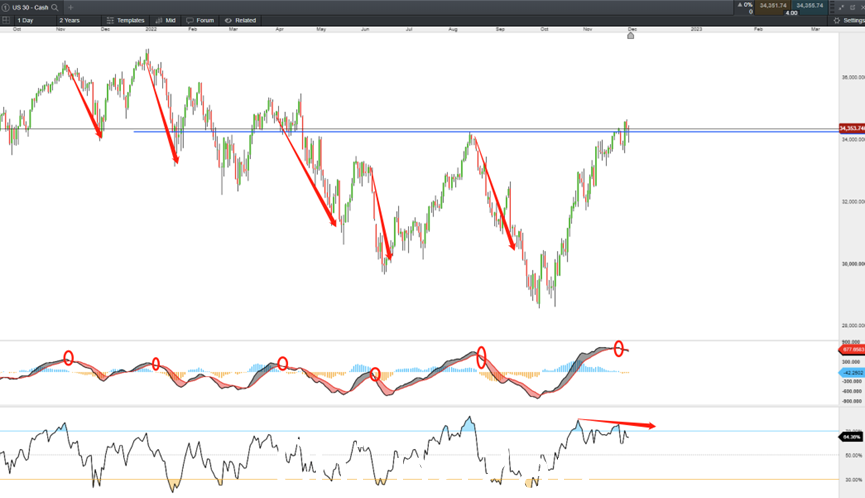
Task: Click the date marker on the time axis
Action: (x=631, y=36)
